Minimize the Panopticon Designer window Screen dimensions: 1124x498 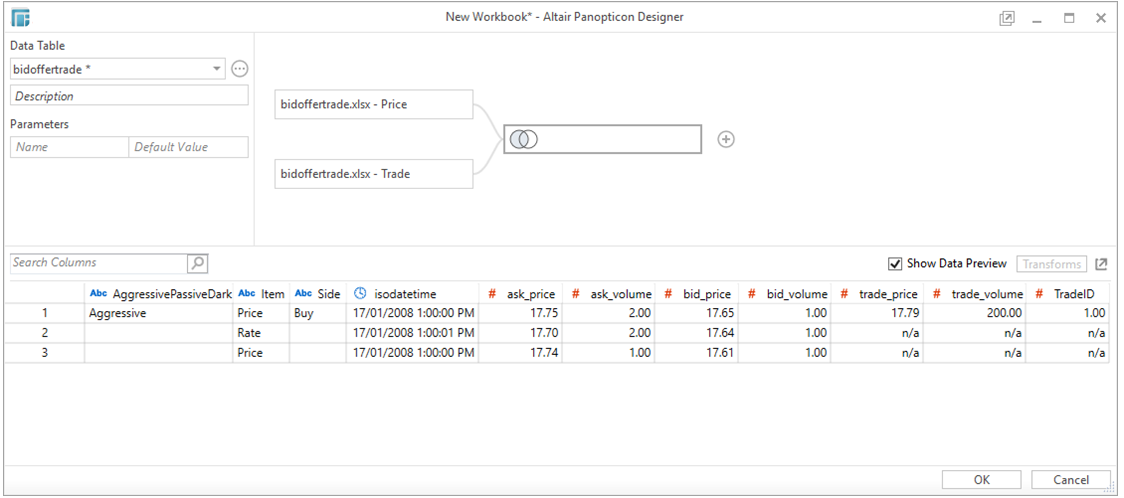(1037, 19)
